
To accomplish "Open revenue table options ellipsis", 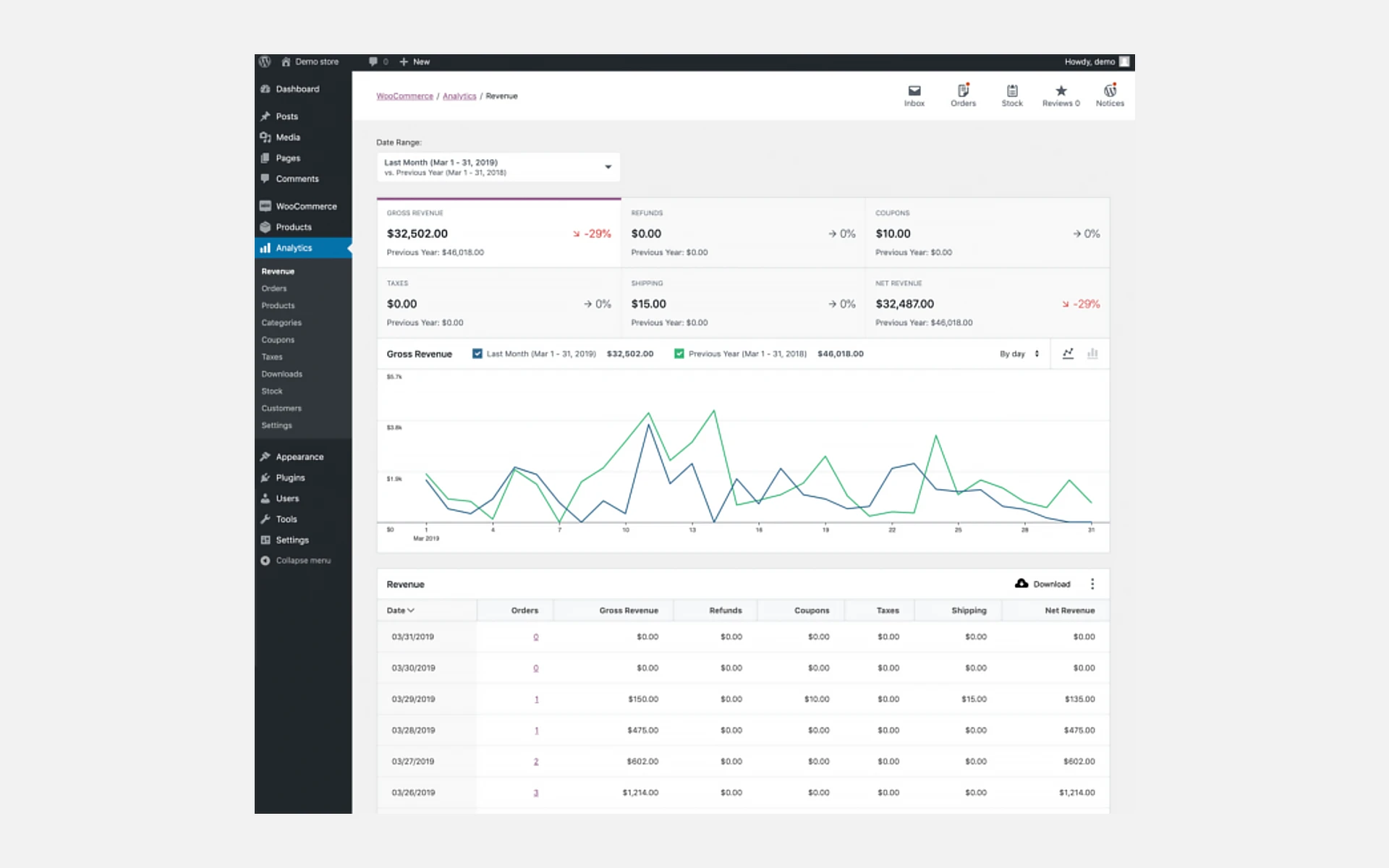I will (x=1092, y=584).
